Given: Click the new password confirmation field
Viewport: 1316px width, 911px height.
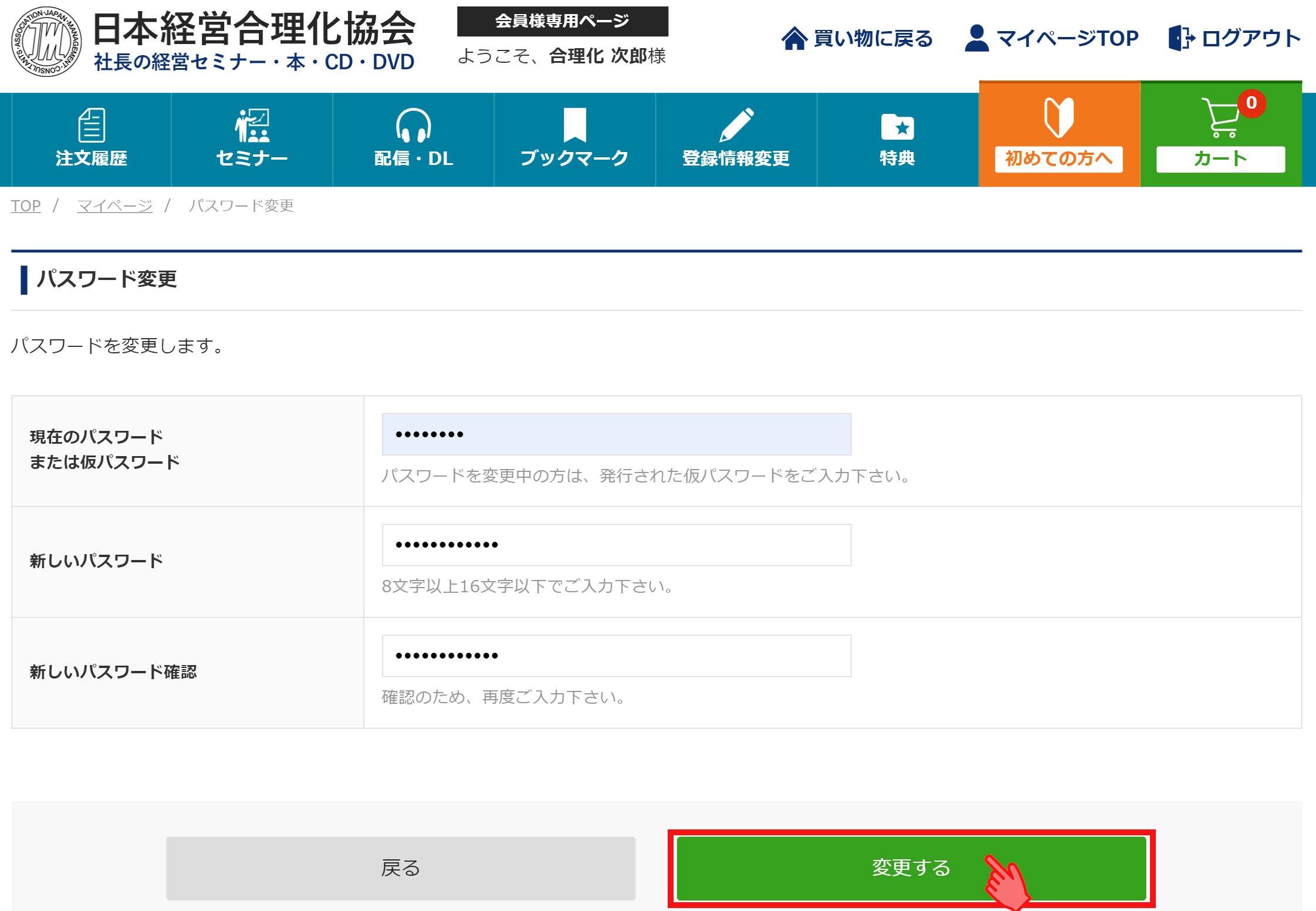Looking at the screenshot, I should pos(616,656).
